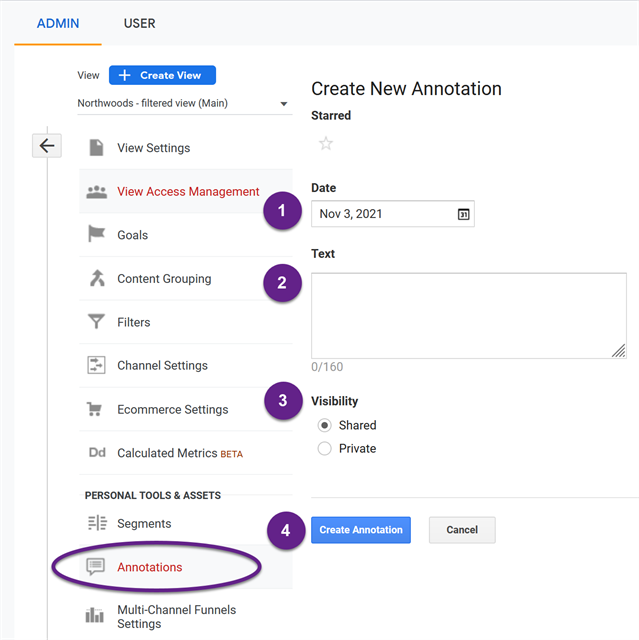The width and height of the screenshot is (639, 640).
Task: Click the View Access Management people icon
Action: (97, 192)
